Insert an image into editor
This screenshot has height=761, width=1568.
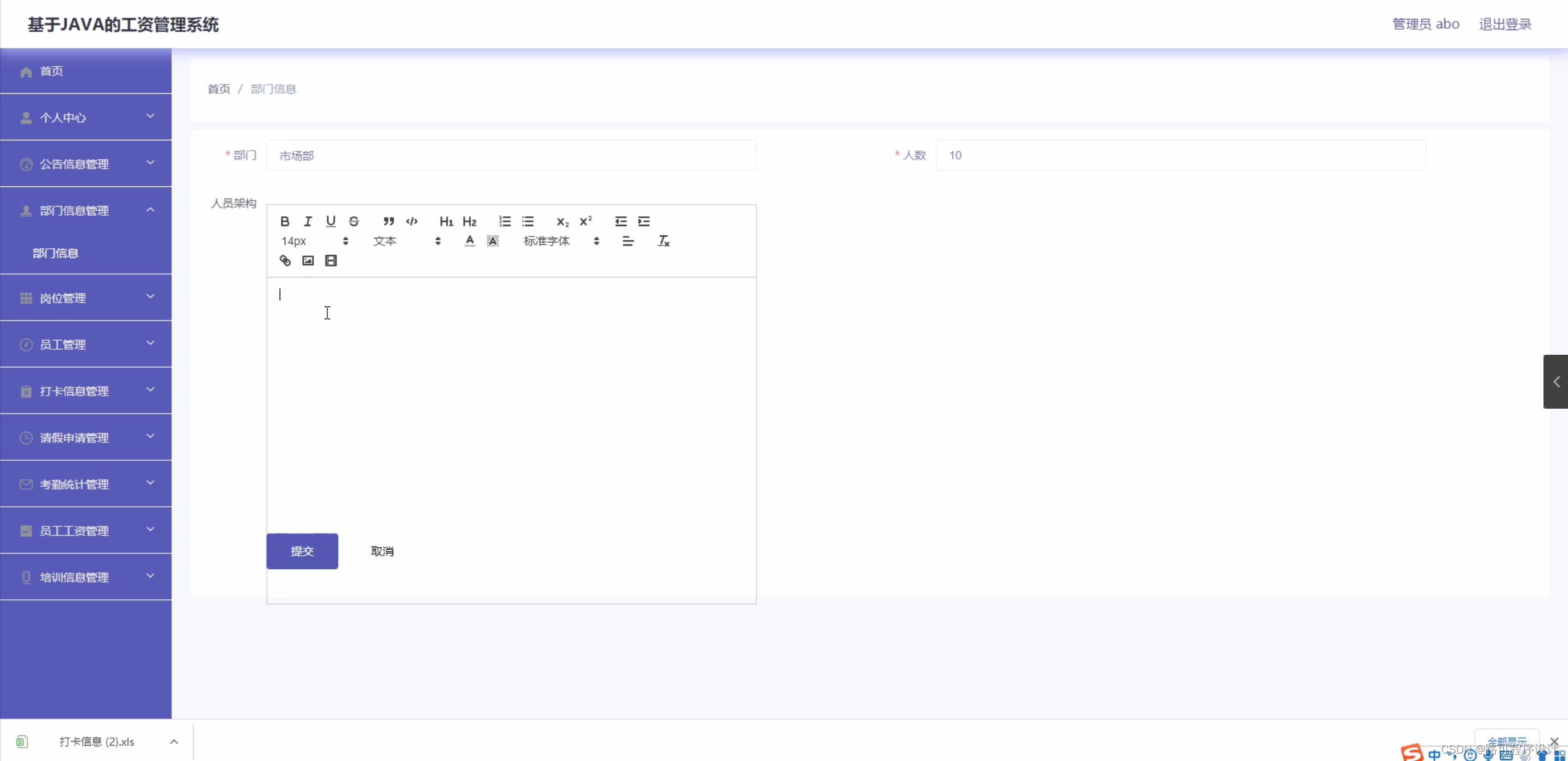tap(308, 260)
